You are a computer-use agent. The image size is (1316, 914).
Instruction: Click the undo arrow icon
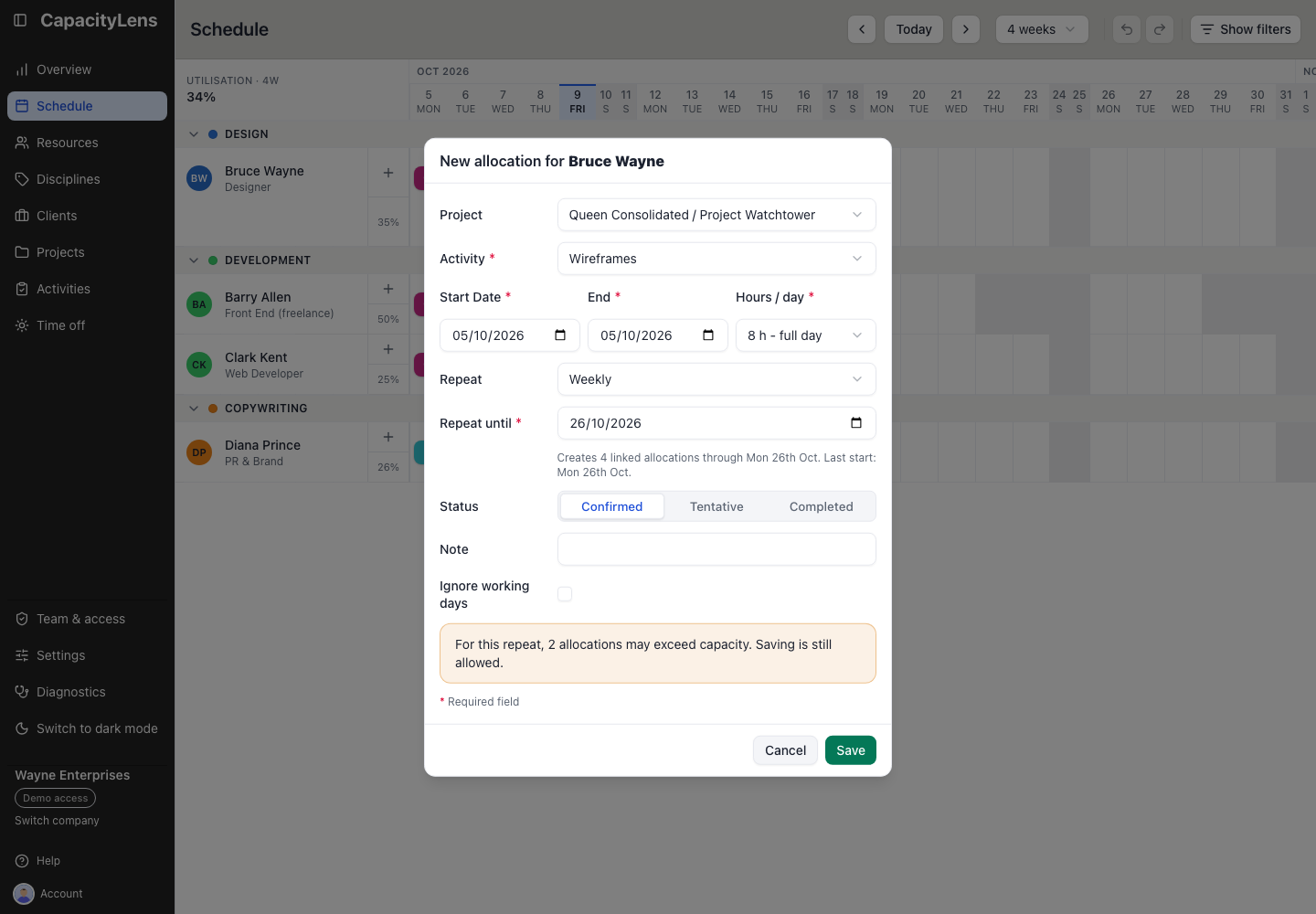pos(1127,29)
